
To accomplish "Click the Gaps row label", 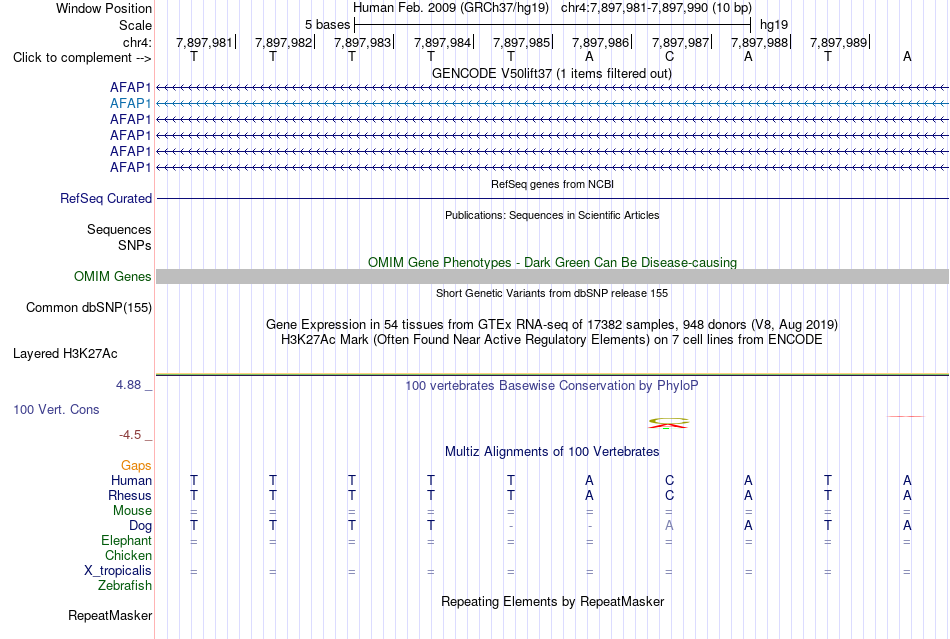I will pos(136,465).
